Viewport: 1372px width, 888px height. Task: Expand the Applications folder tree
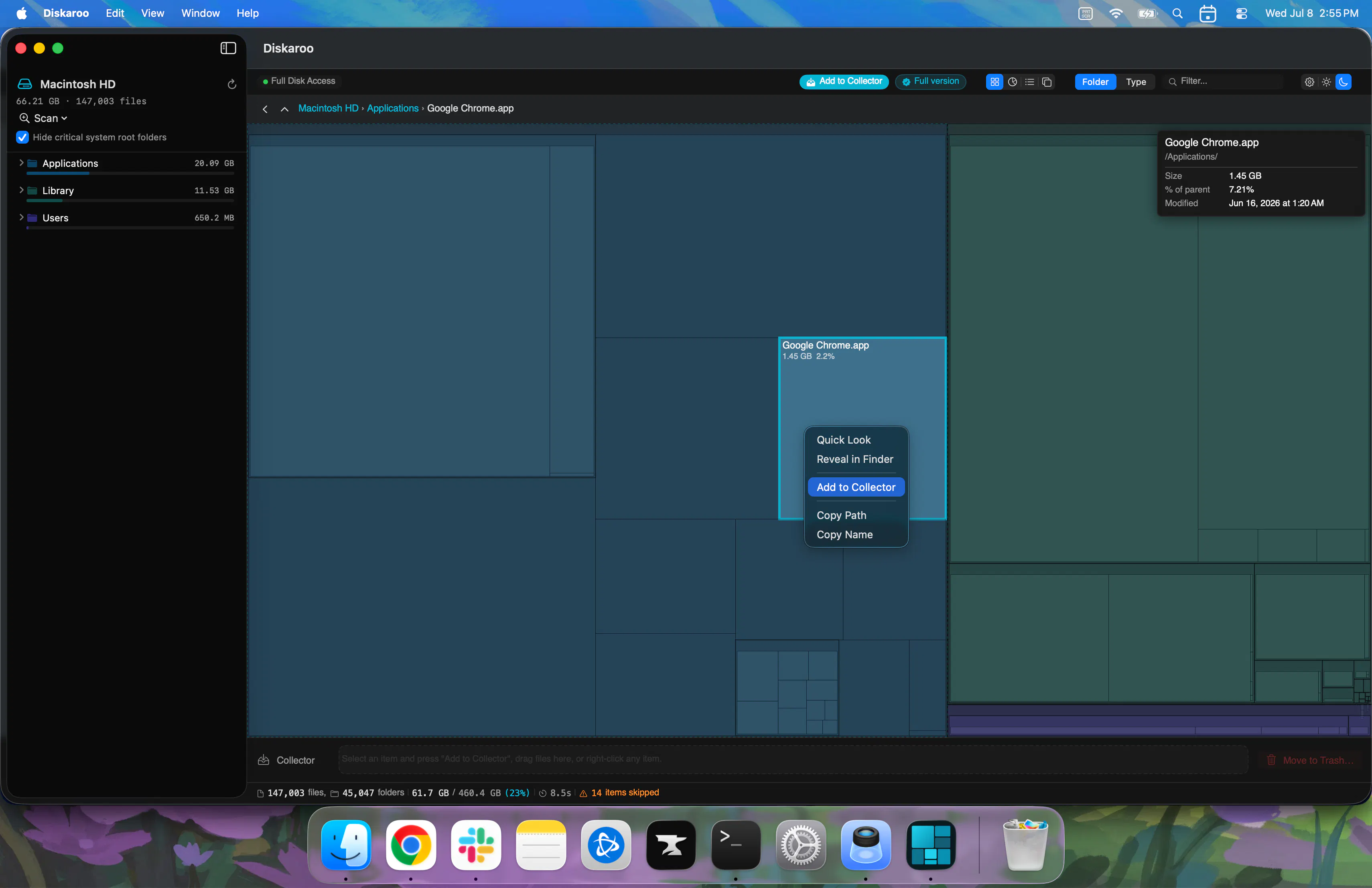click(21, 163)
